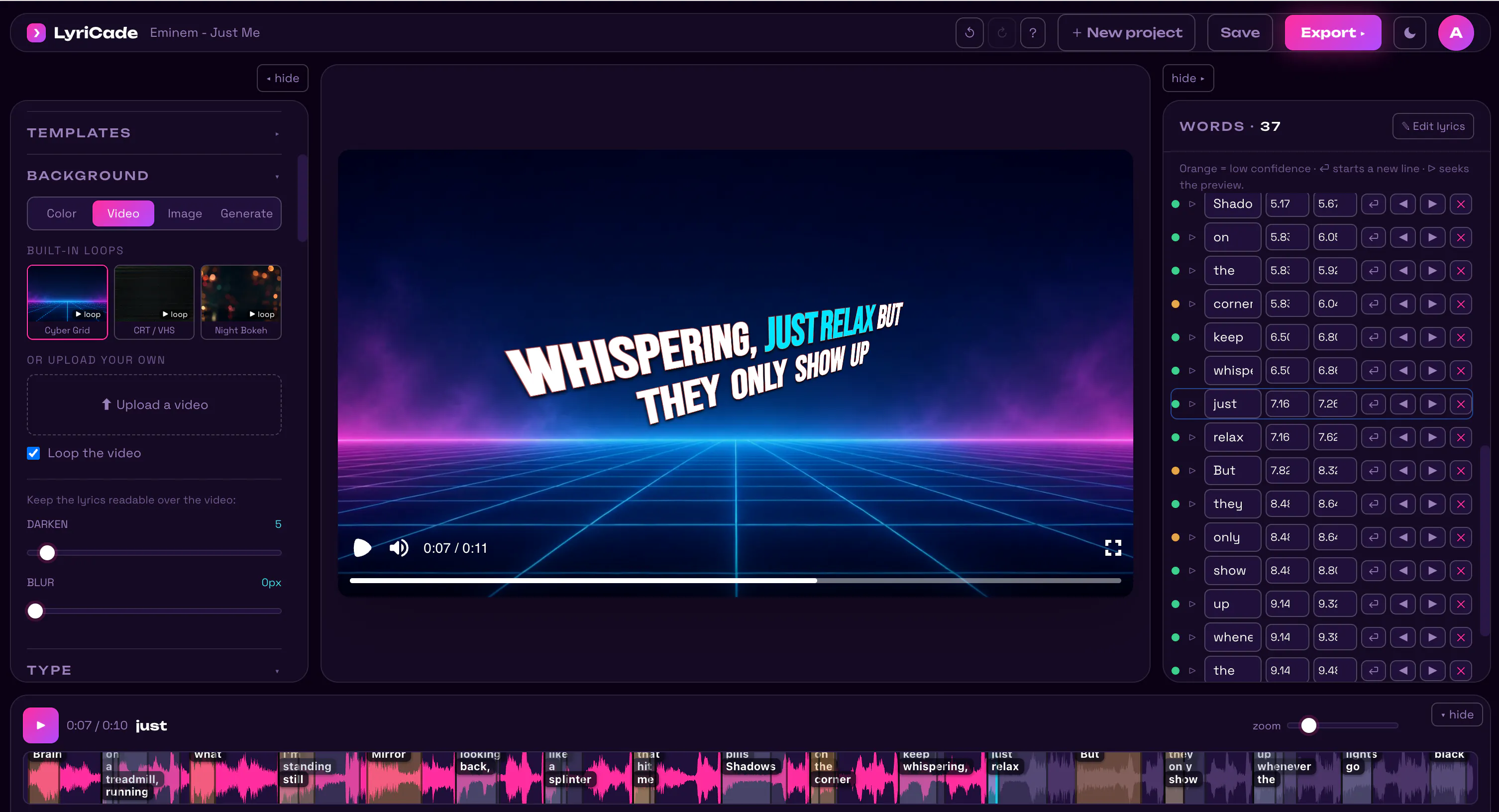Click the redo arrow in top bar
Viewport: 1499px width, 812px height.
(x=1001, y=32)
